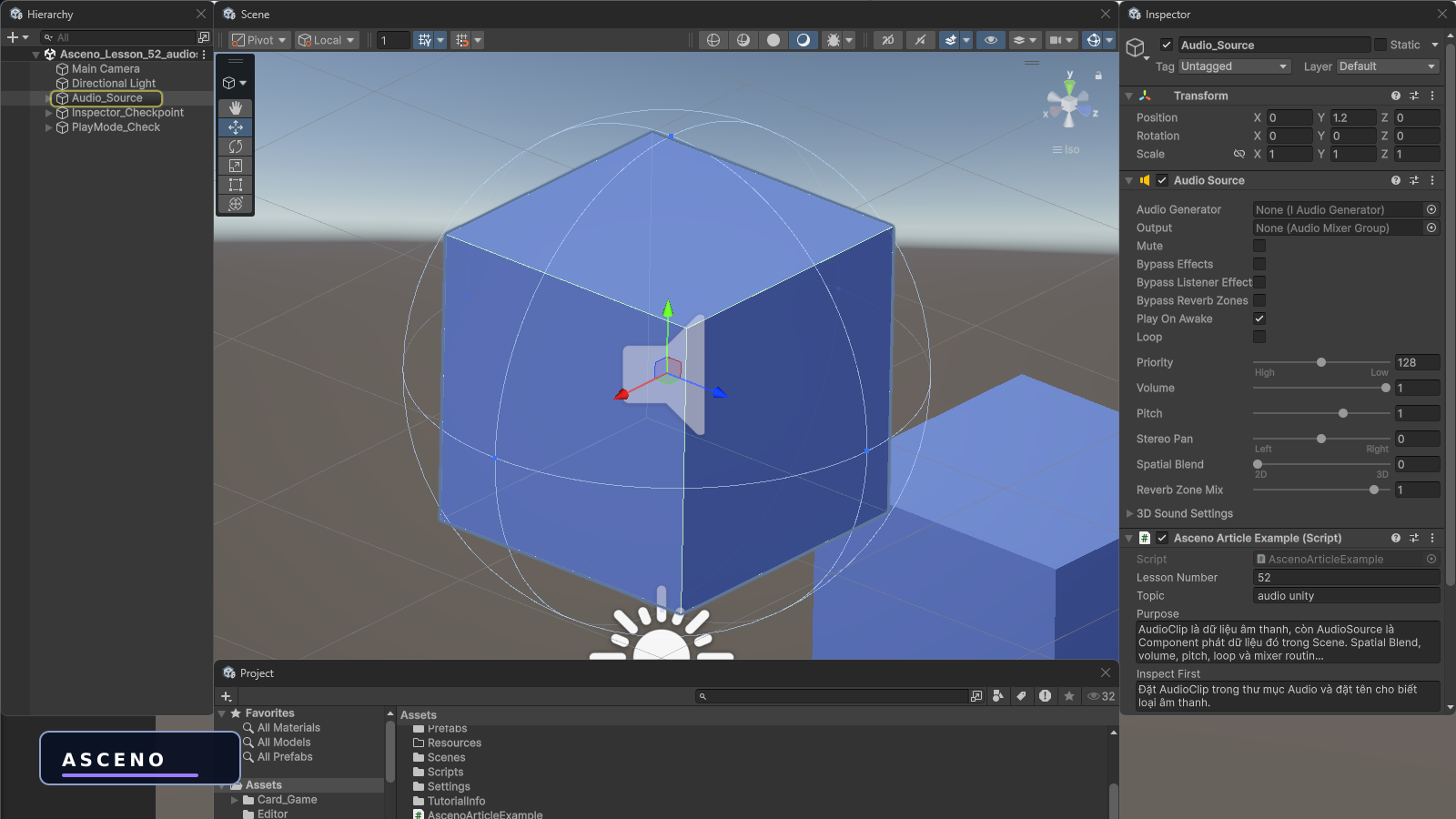The height and width of the screenshot is (819, 1456).
Task: Toggle hidden objects visibility eye
Action: pyautogui.click(x=991, y=40)
